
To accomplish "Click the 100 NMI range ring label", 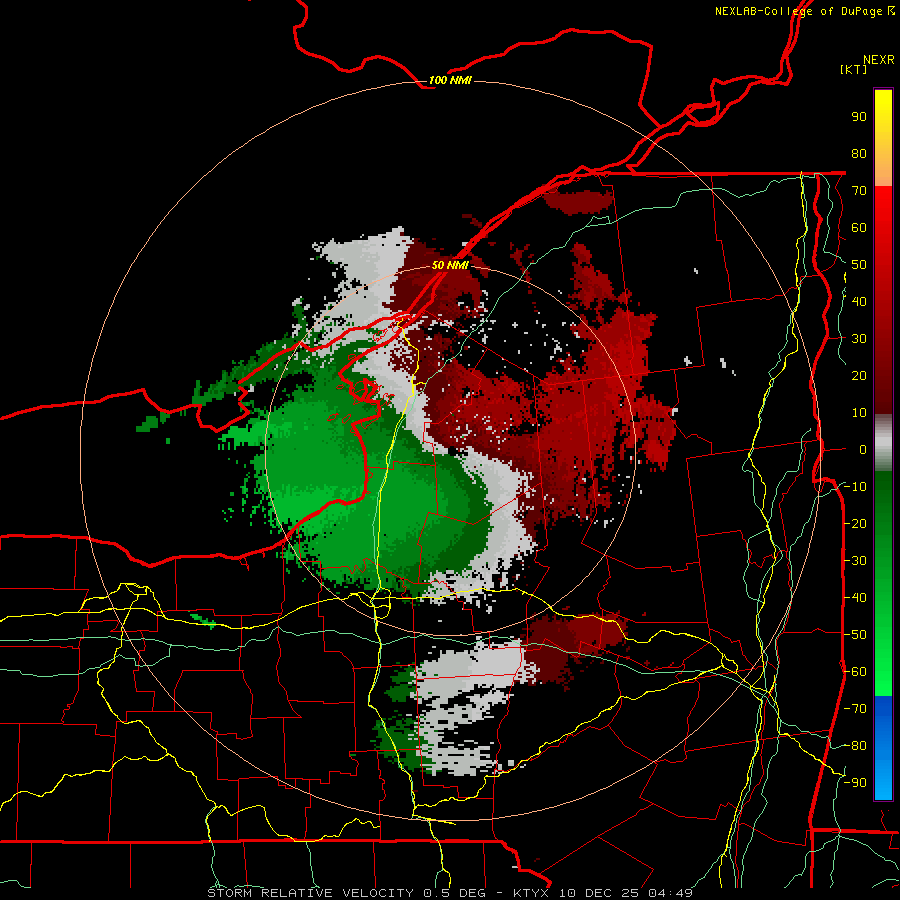I will [x=450, y=80].
